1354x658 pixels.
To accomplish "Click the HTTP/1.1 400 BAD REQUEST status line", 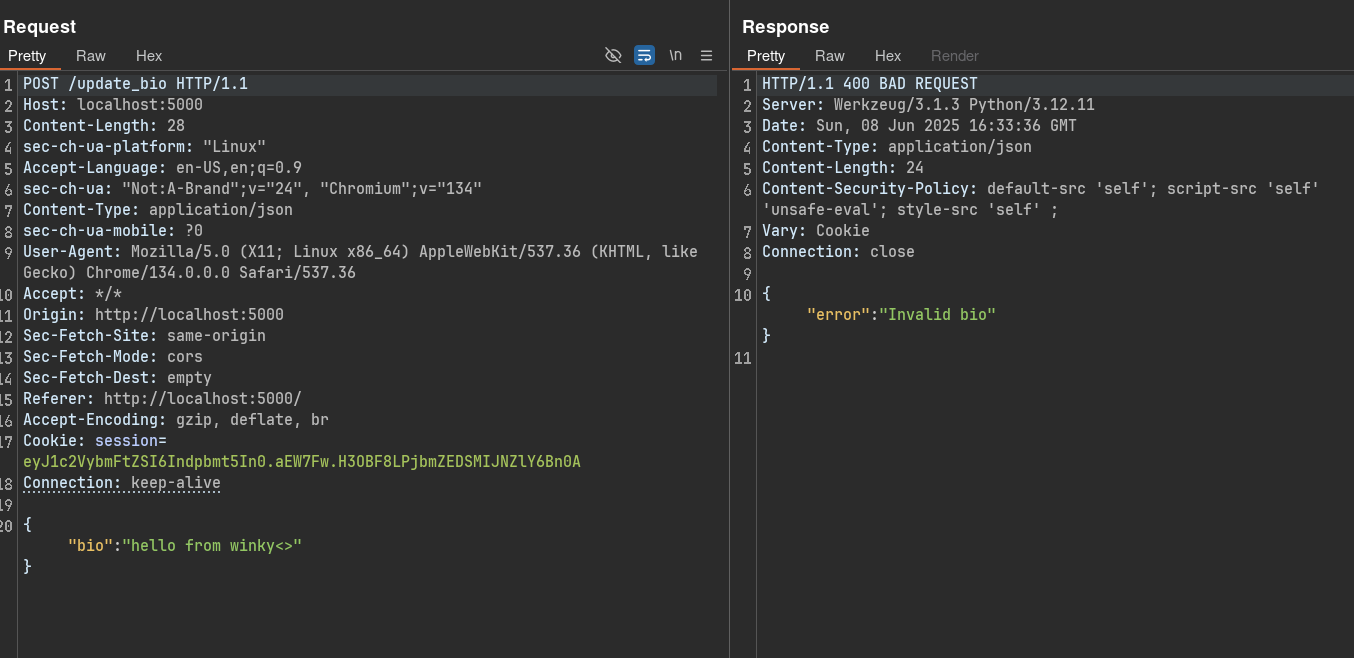I will click(869, 84).
